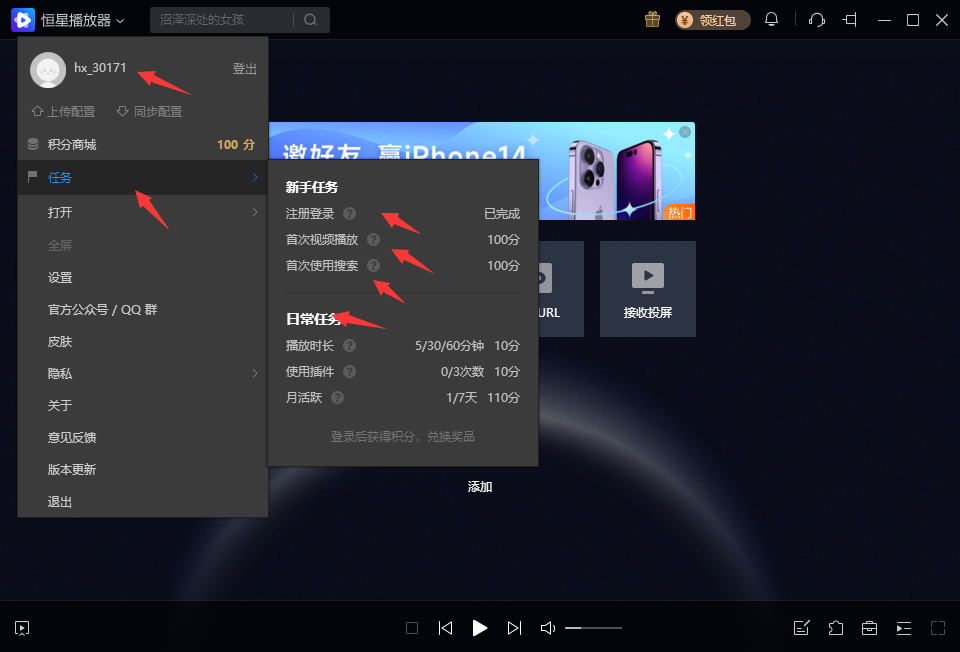Go to the previous track

(446, 628)
